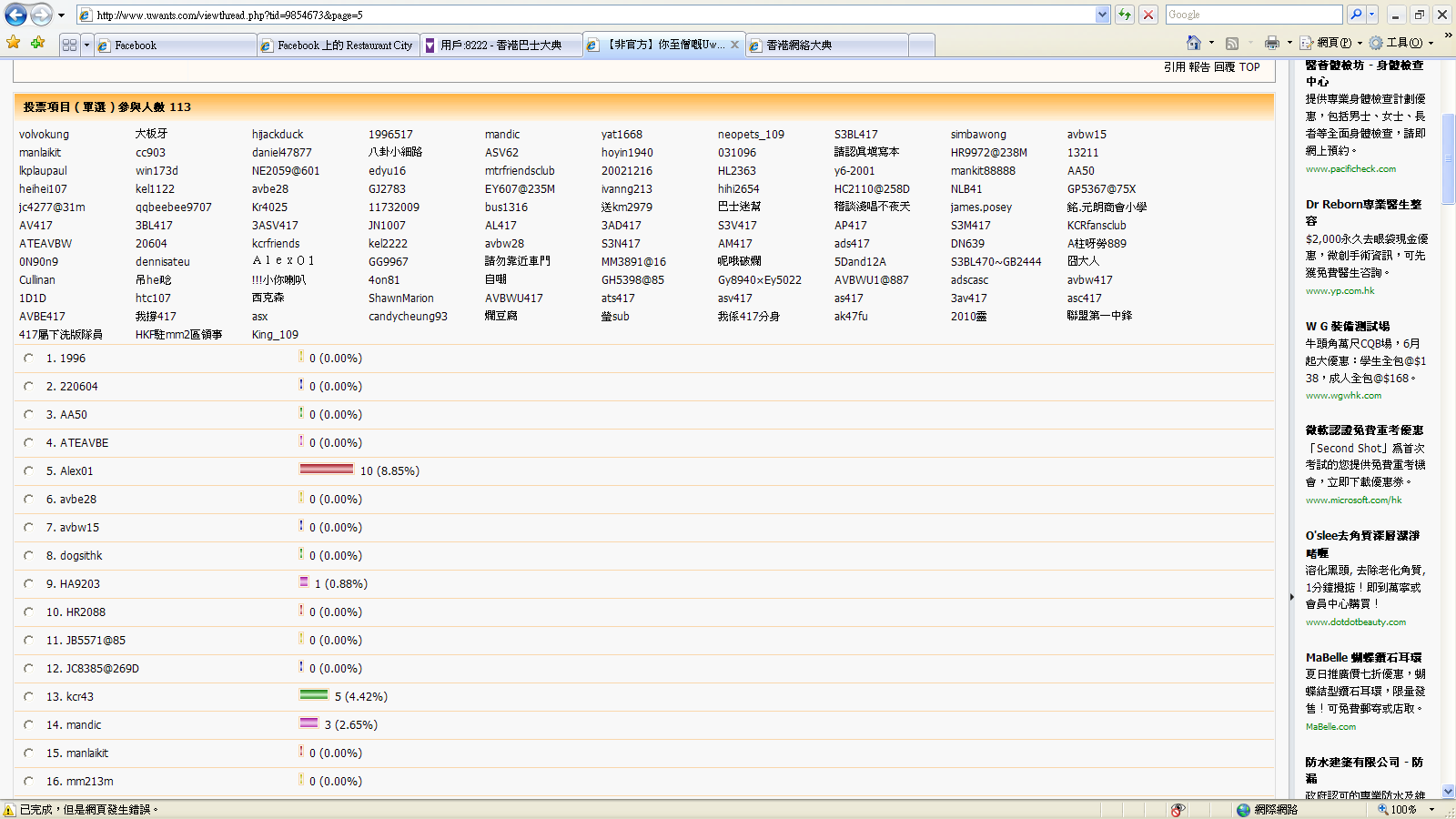
Task: Open www.yp.com.hk ad link
Action: coord(1340,291)
